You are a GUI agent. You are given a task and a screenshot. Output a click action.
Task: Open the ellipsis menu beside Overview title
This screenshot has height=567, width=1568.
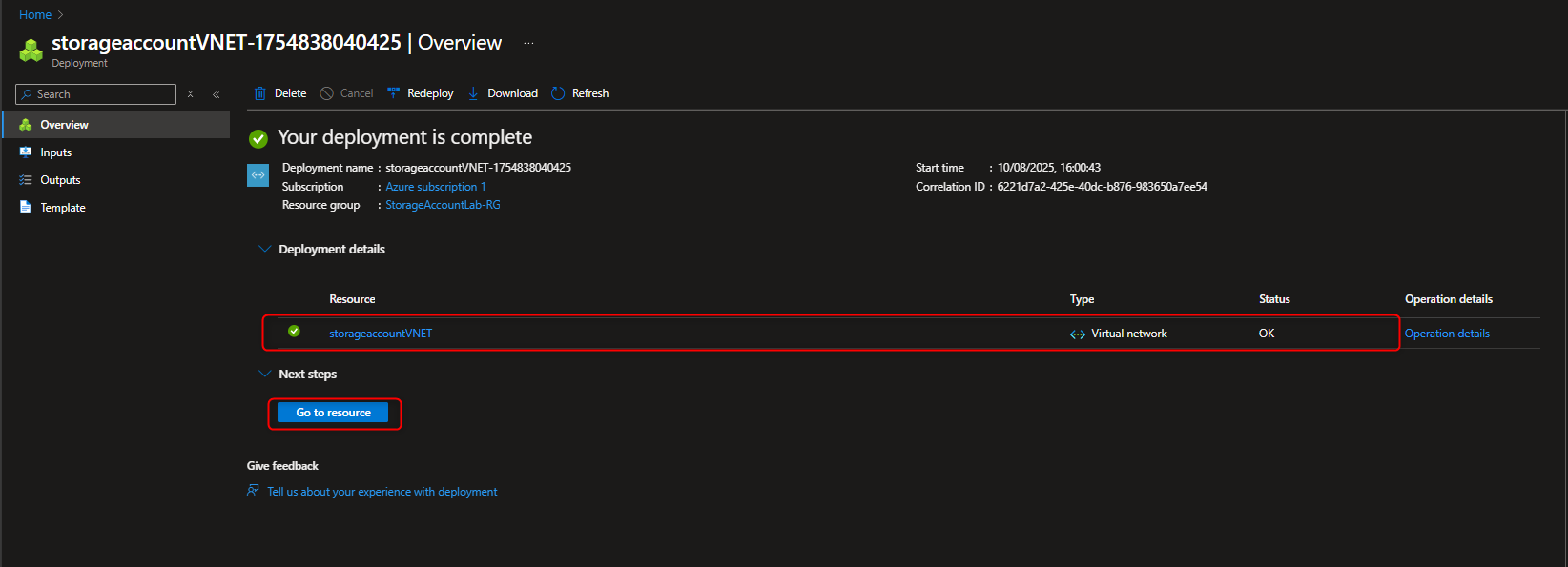[x=529, y=43]
